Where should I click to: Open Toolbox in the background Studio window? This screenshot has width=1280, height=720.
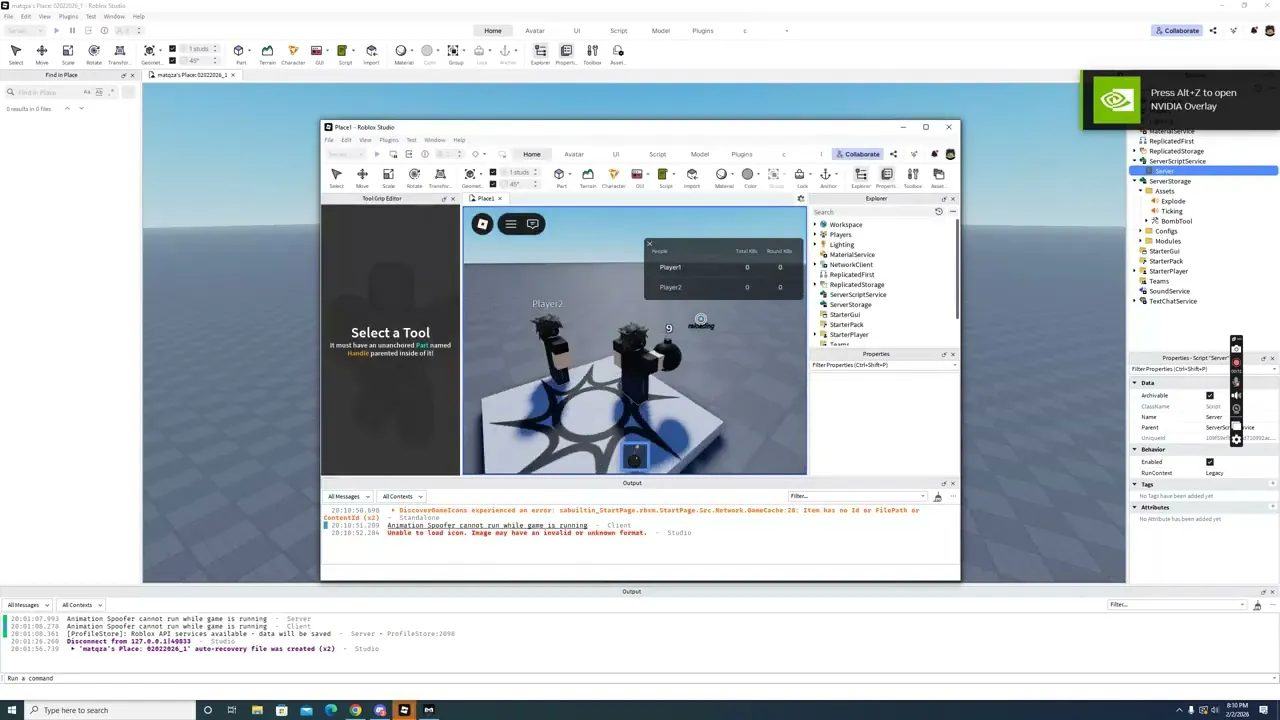pos(592,54)
